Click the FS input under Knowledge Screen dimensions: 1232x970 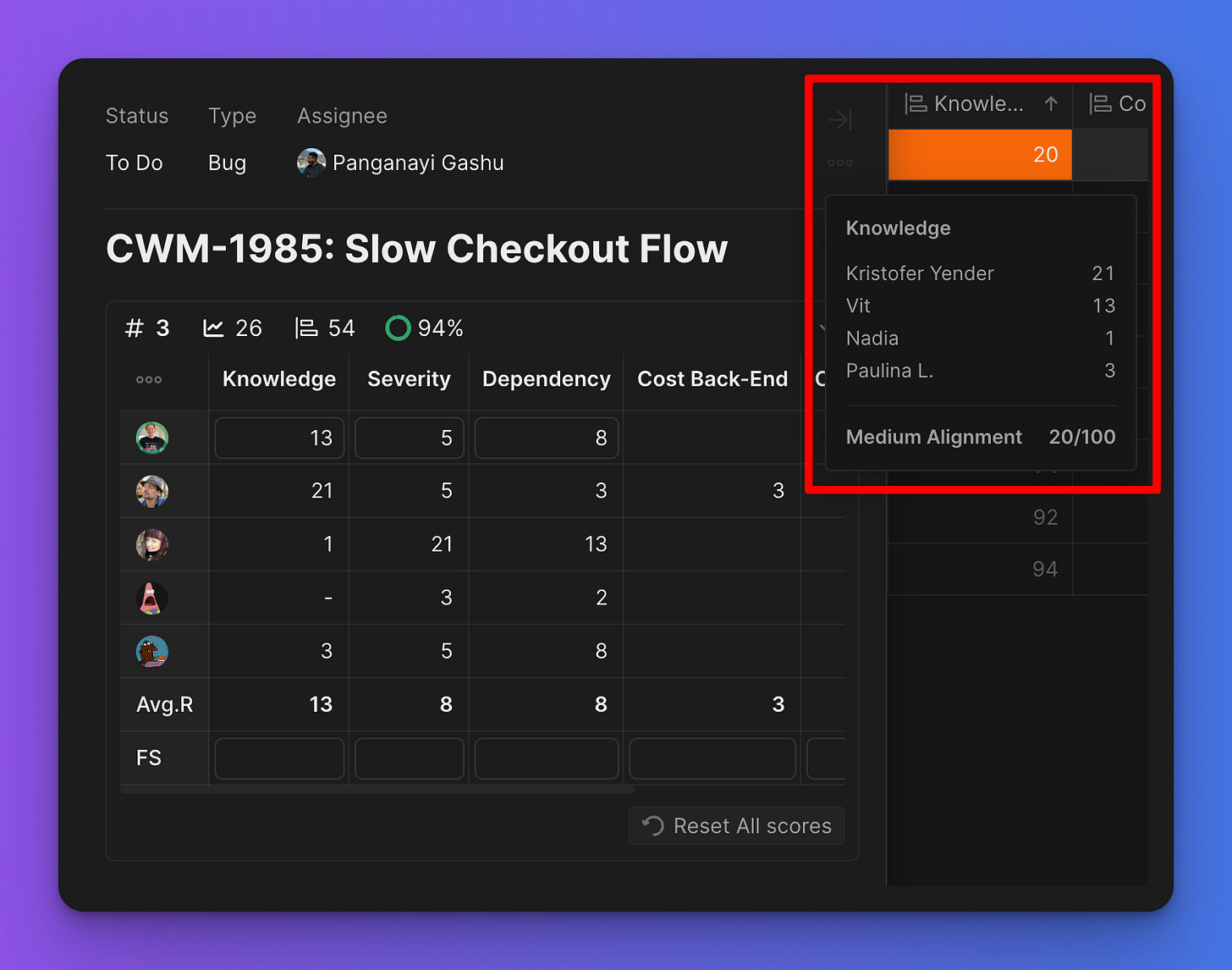point(279,758)
